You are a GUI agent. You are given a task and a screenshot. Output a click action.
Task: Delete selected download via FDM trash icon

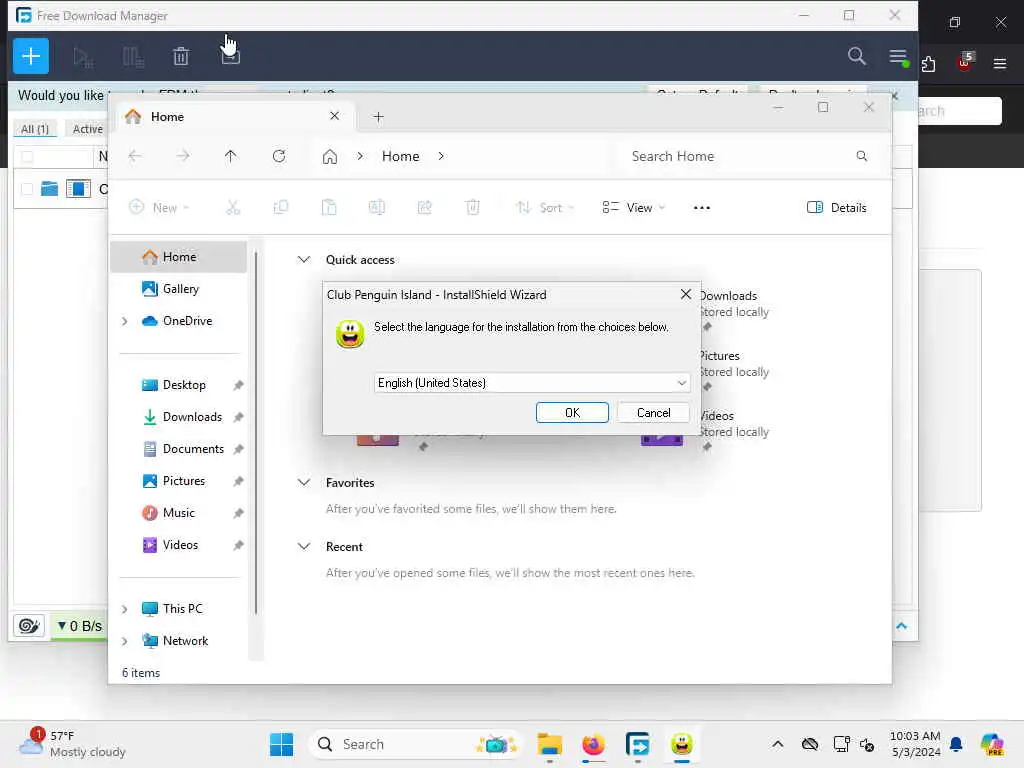[x=181, y=57]
